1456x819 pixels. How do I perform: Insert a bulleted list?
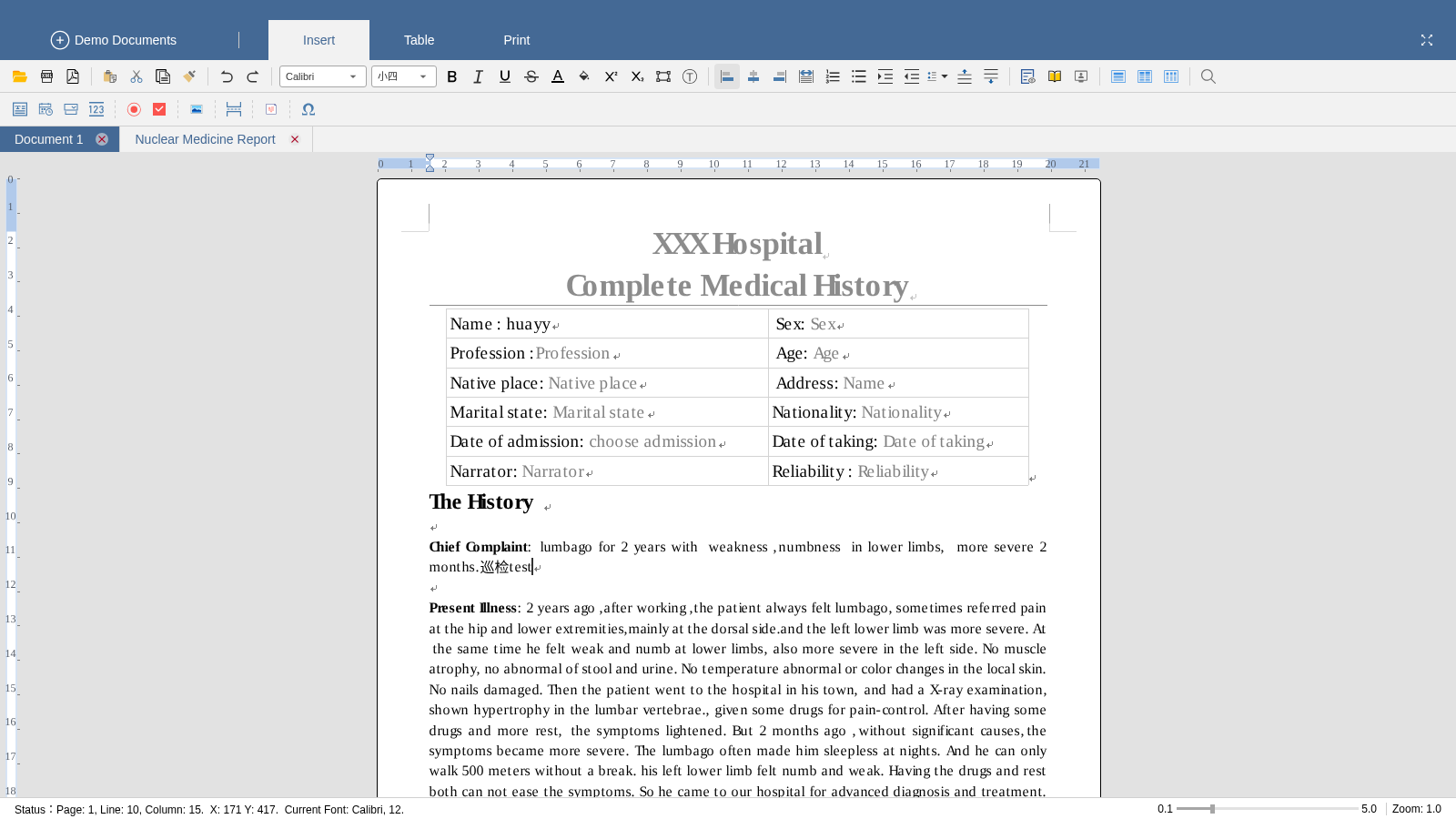[x=859, y=76]
